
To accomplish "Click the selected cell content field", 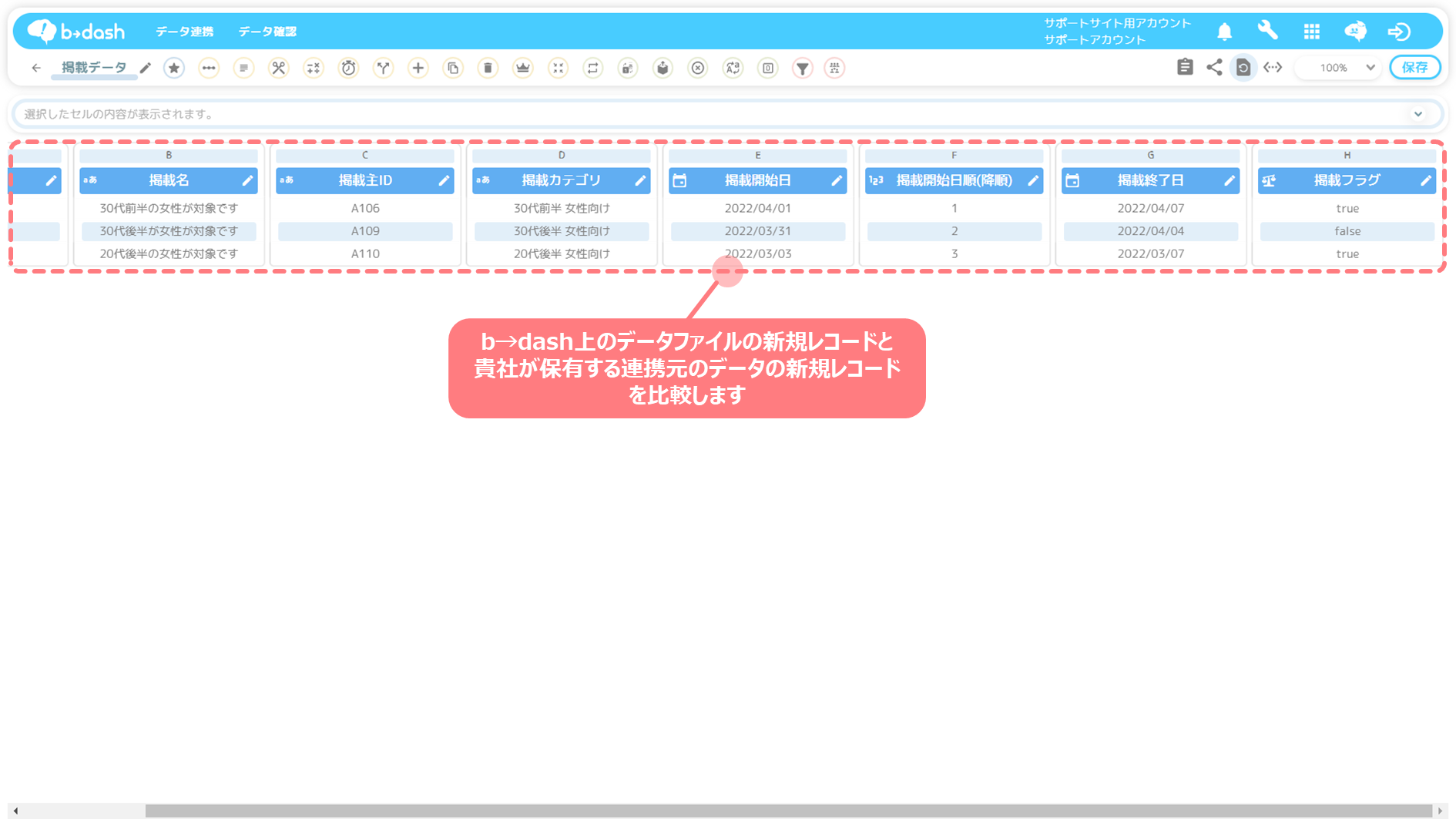I will tap(728, 114).
